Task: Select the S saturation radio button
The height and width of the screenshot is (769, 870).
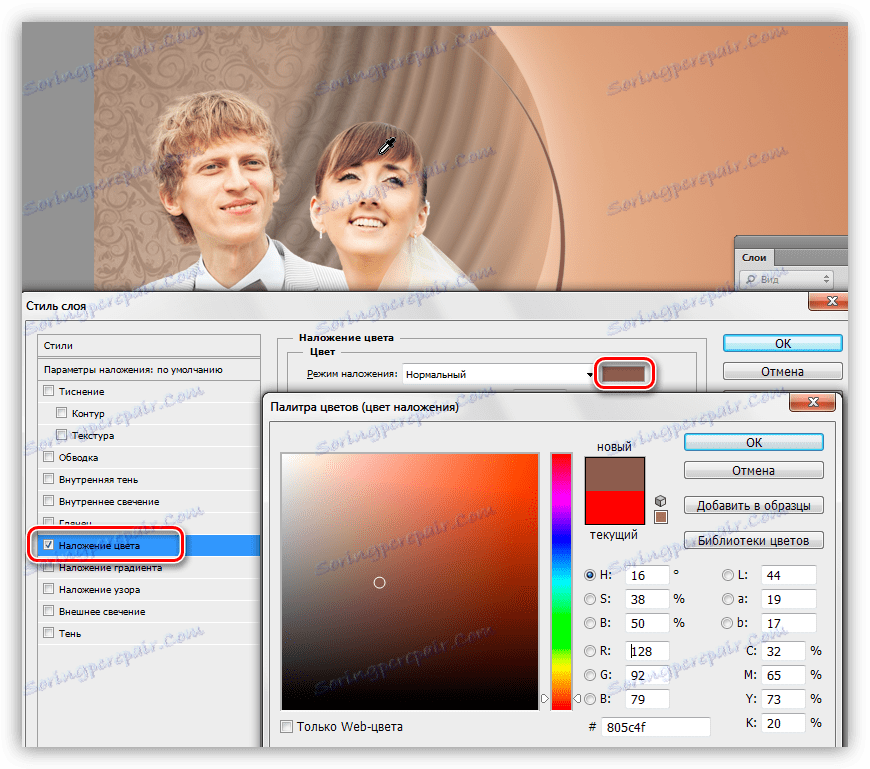Action: click(590, 599)
